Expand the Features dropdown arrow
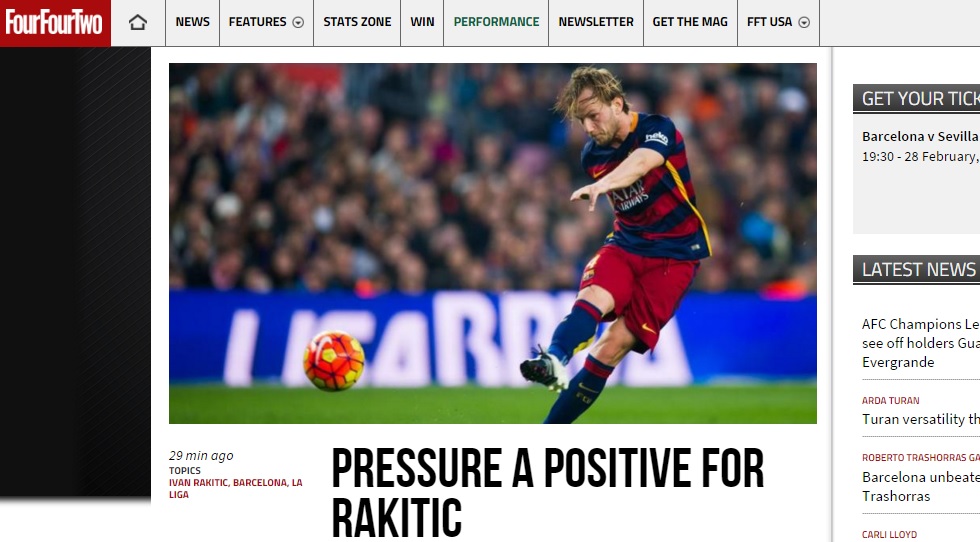The image size is (980, 542). point(299,23)
